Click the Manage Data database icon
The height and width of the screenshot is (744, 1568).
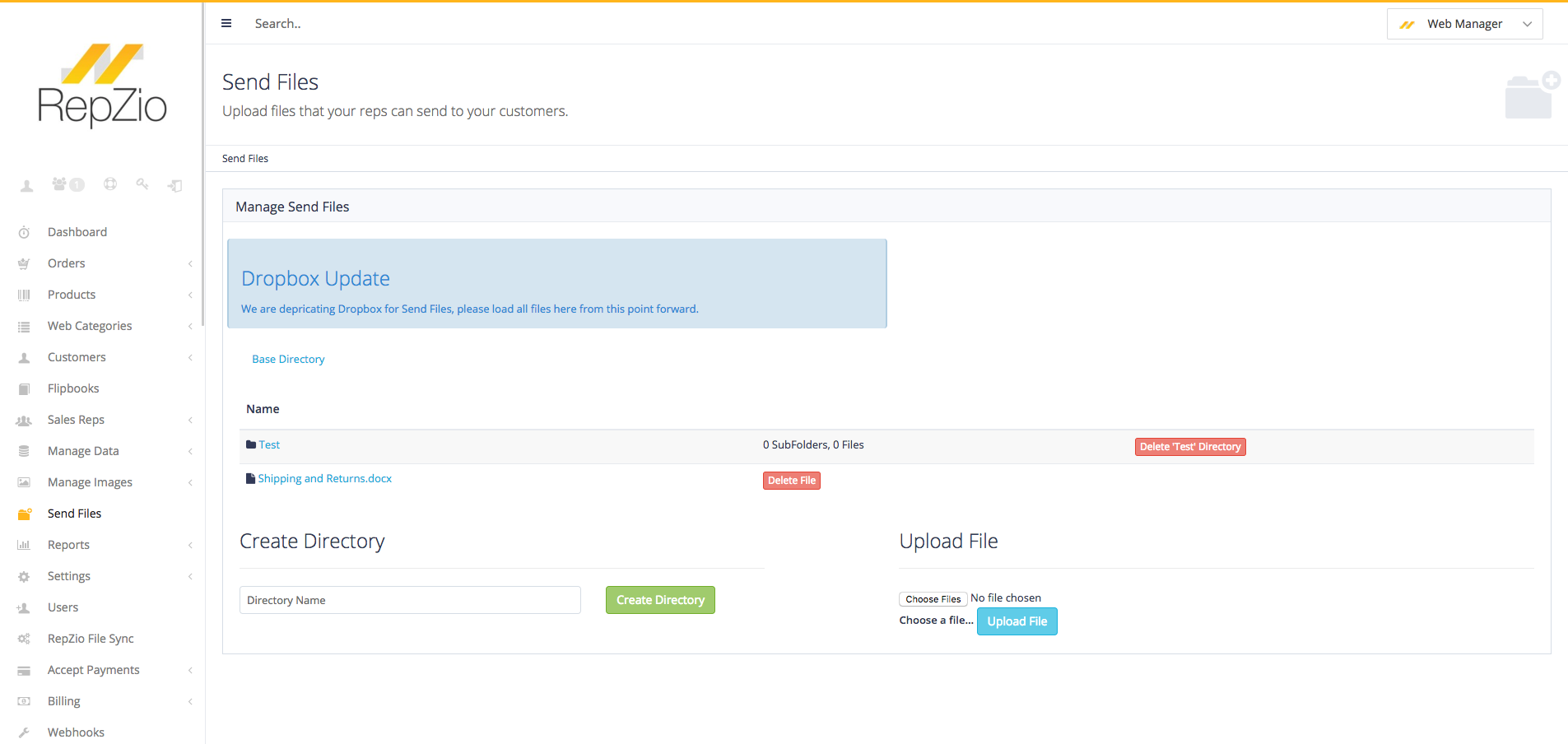click(24, 451)
